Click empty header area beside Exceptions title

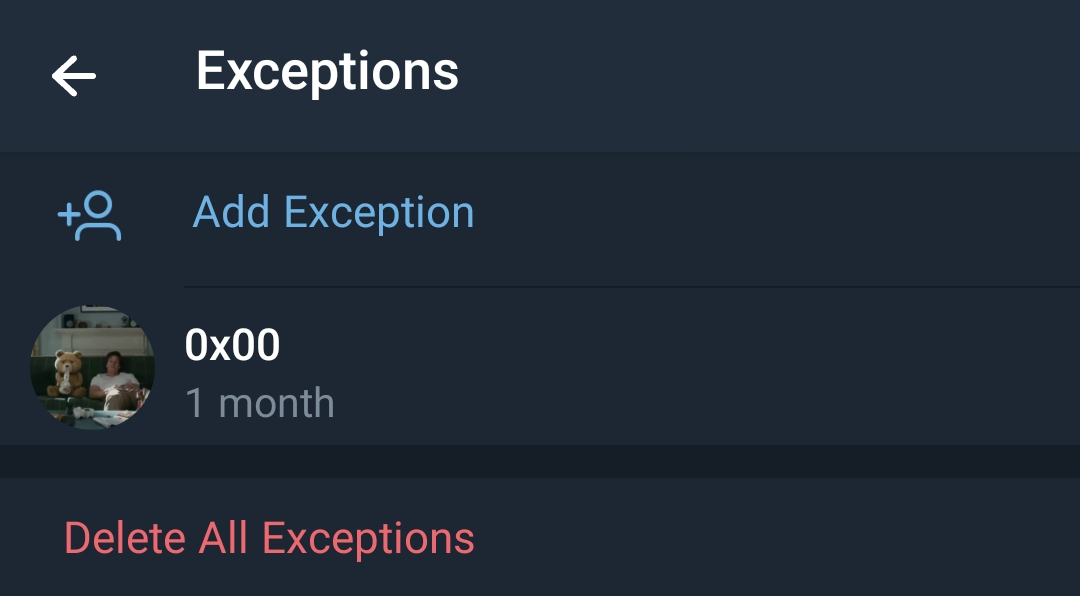(x=780, y=74)
